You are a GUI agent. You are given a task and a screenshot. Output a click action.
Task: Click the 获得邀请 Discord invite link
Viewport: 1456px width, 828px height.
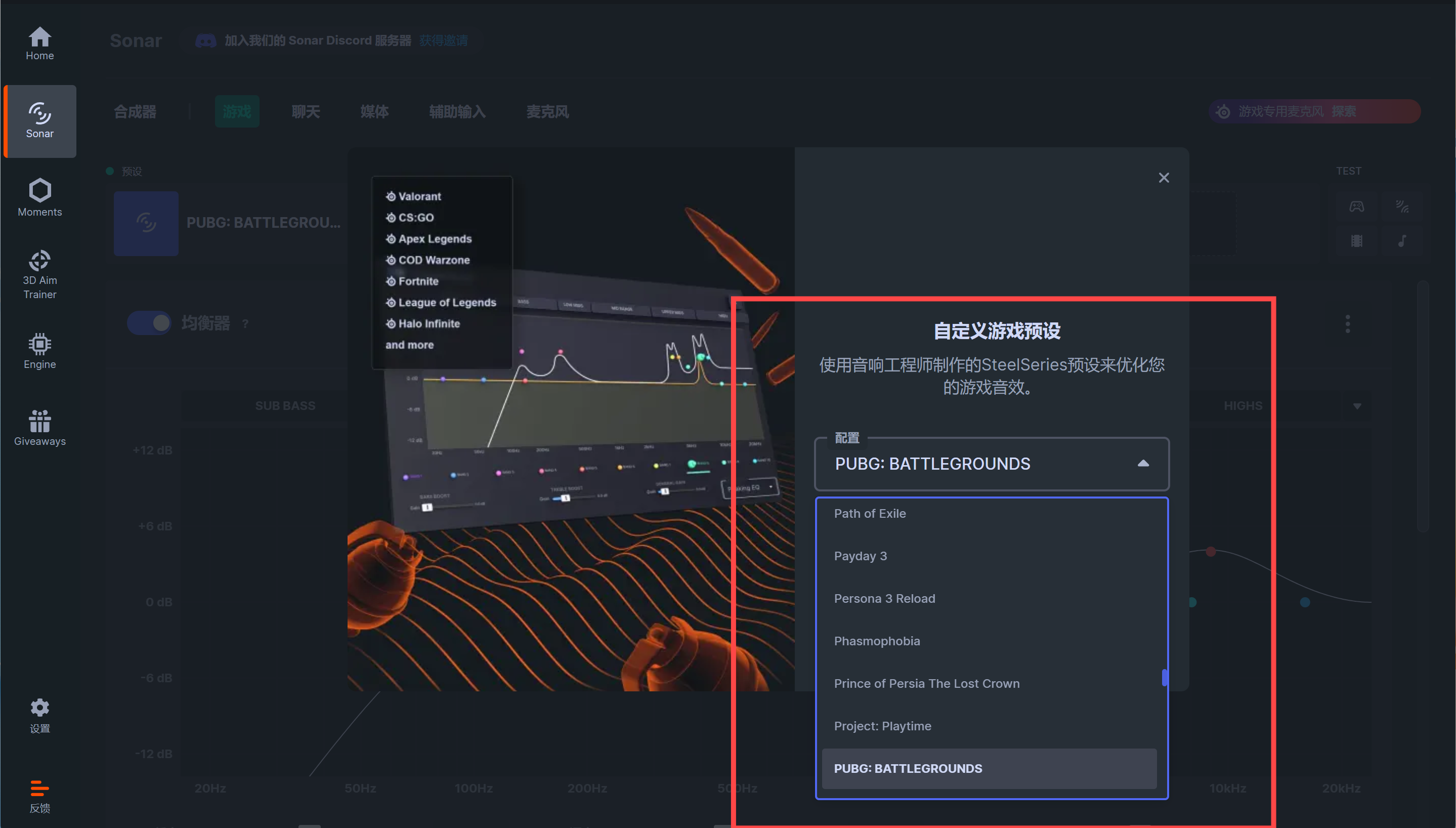pyautogui.click(x=443, y=41)
